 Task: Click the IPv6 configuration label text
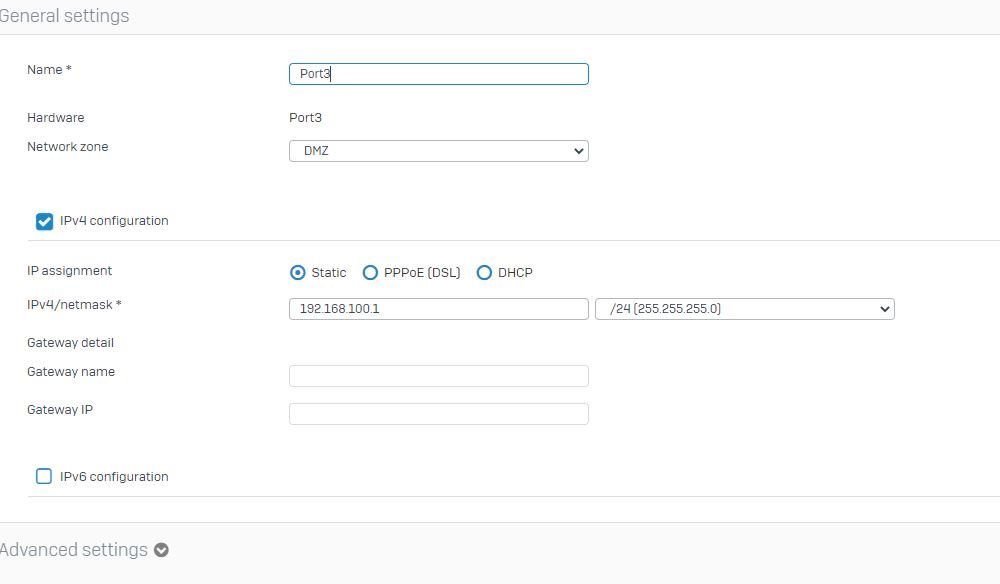pos(114,476)
